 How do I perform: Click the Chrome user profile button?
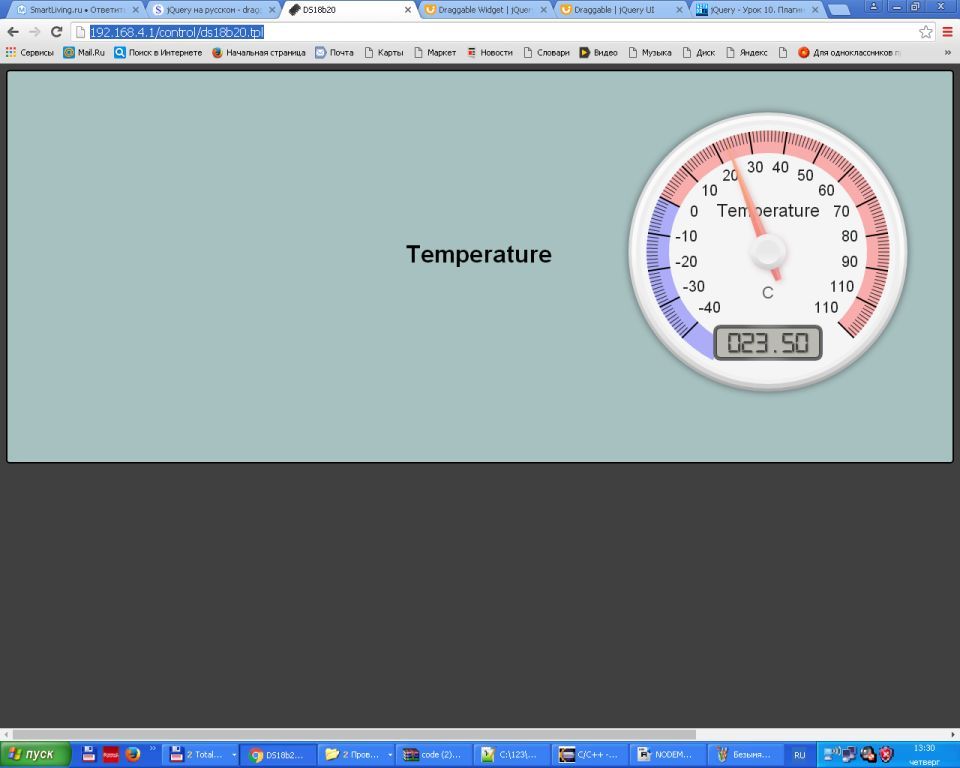point(874,6)
